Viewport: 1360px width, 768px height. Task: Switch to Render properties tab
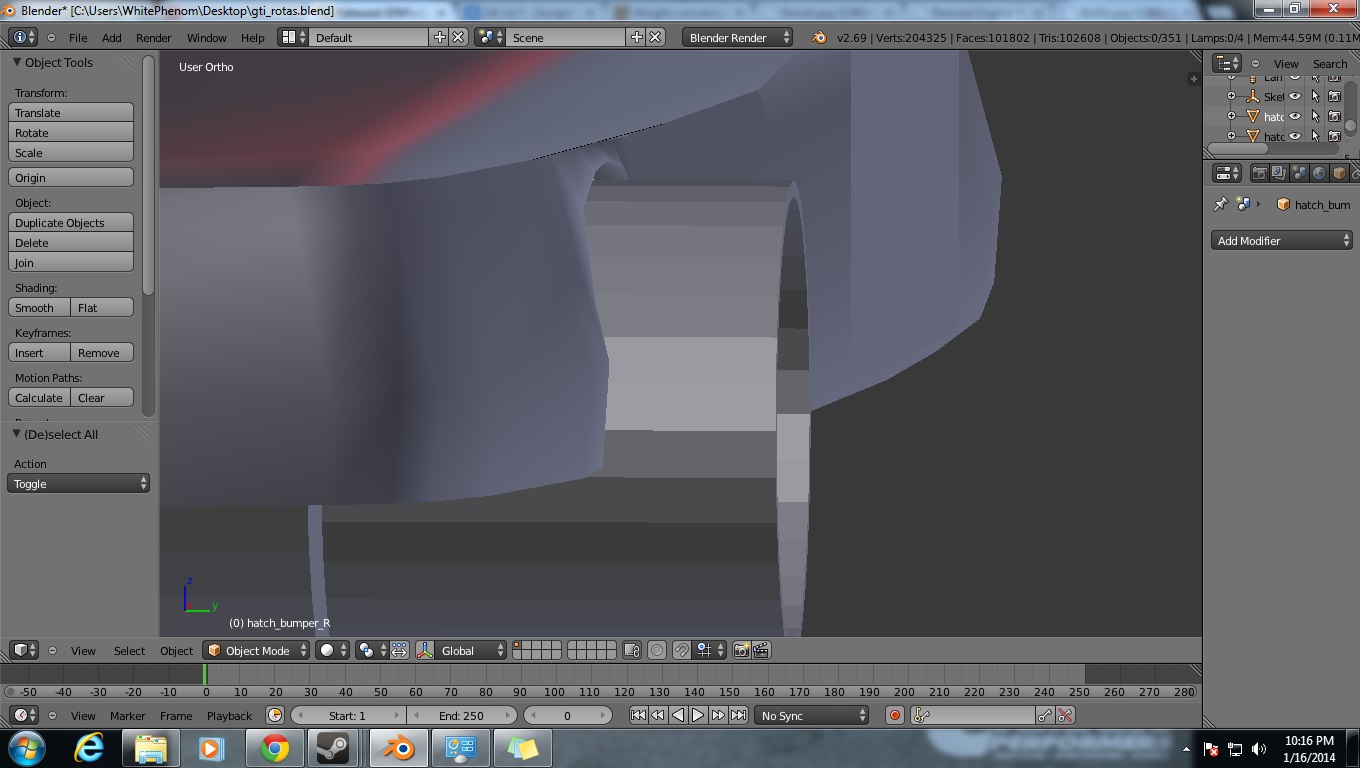pos(1260,173)
